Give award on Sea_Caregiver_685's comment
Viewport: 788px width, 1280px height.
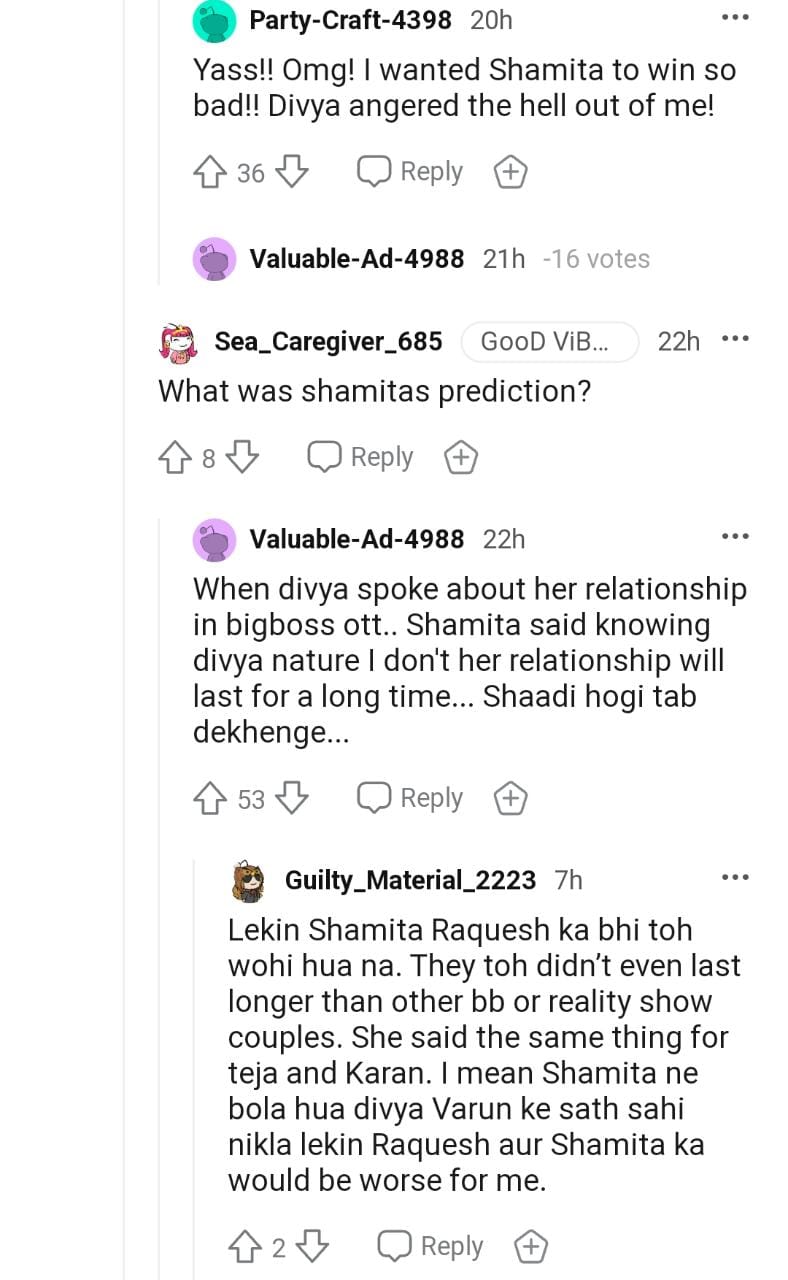[x=460, y=458]
